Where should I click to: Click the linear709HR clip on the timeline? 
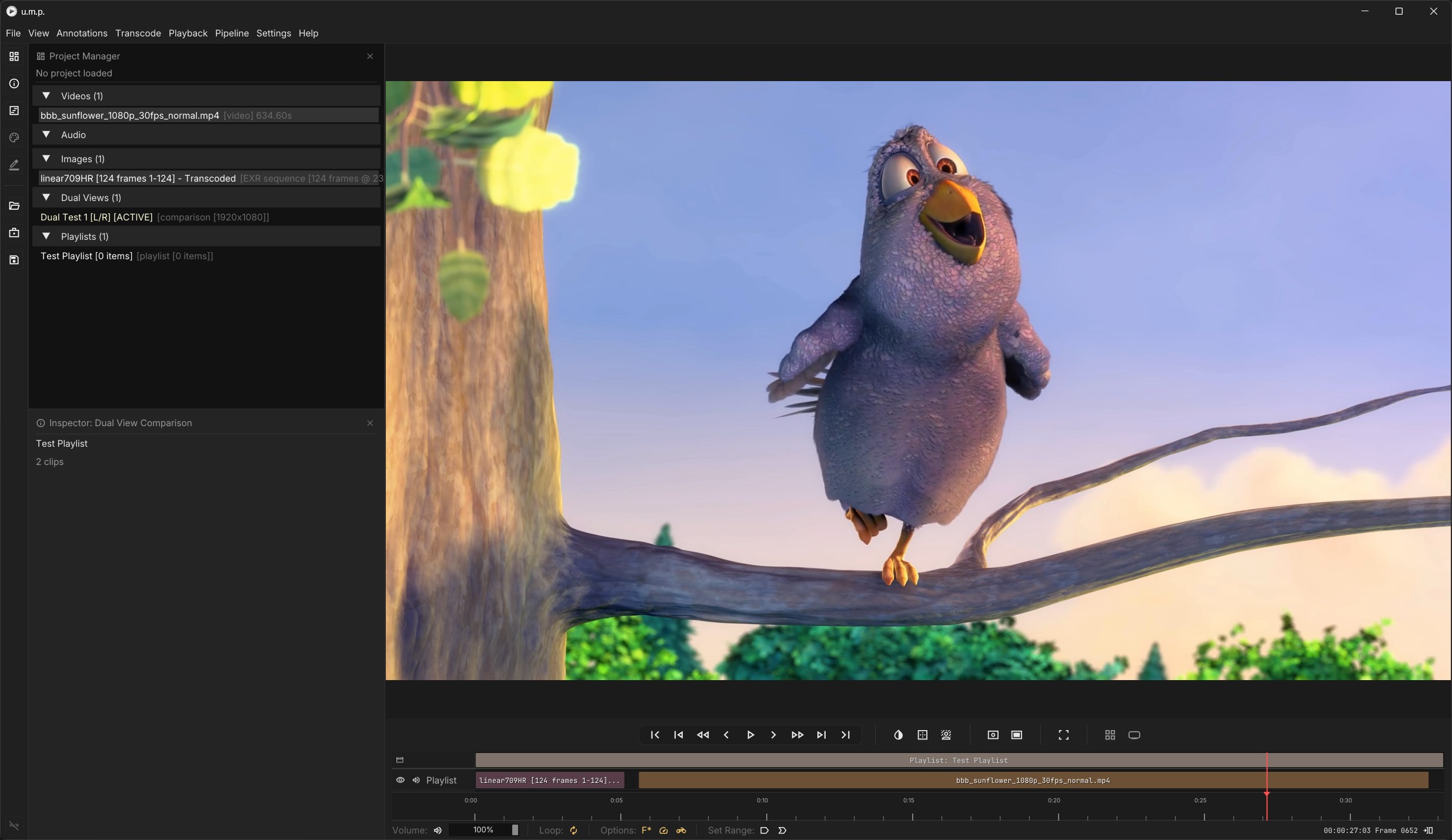[x=549, y=780]
